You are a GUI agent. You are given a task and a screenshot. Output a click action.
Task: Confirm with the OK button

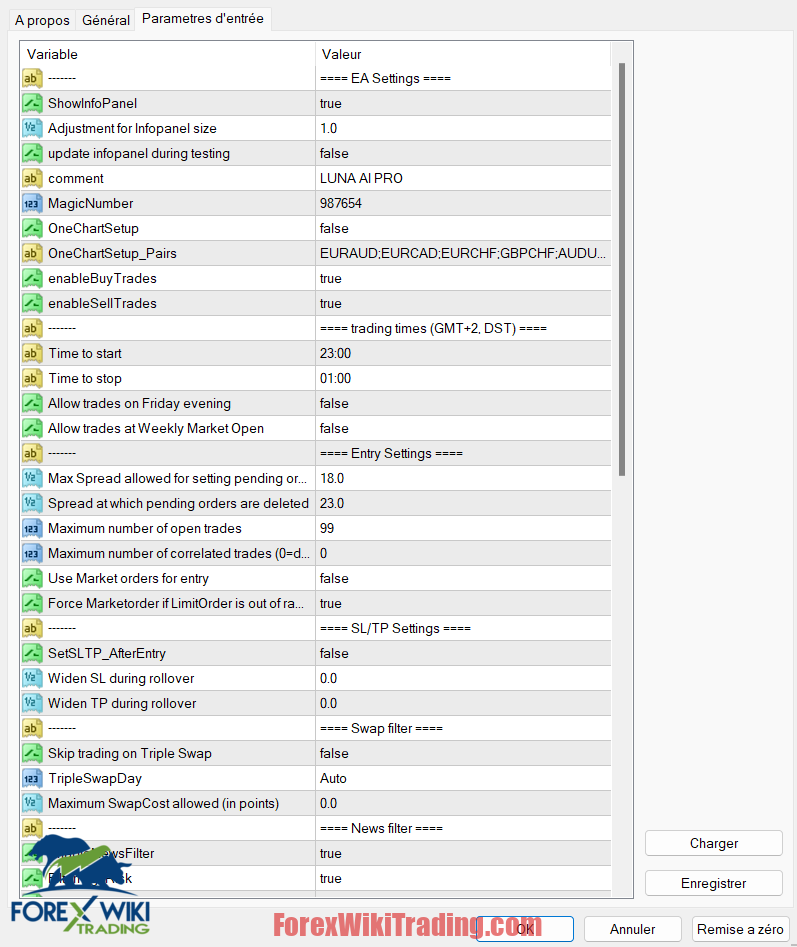click(x=525, y=929)
